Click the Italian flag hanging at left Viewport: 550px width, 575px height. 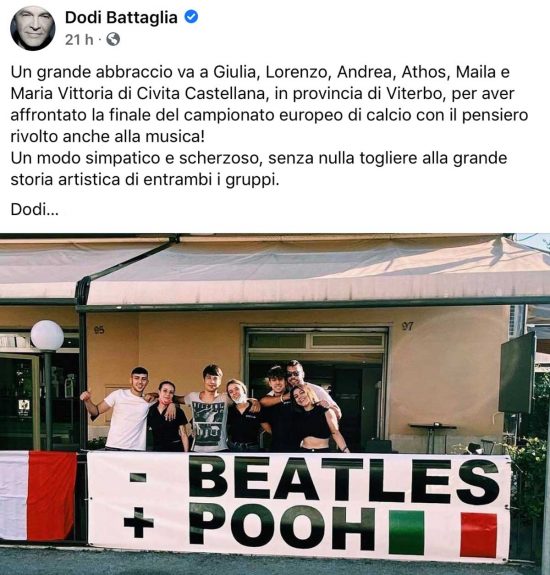pos(38,496)
